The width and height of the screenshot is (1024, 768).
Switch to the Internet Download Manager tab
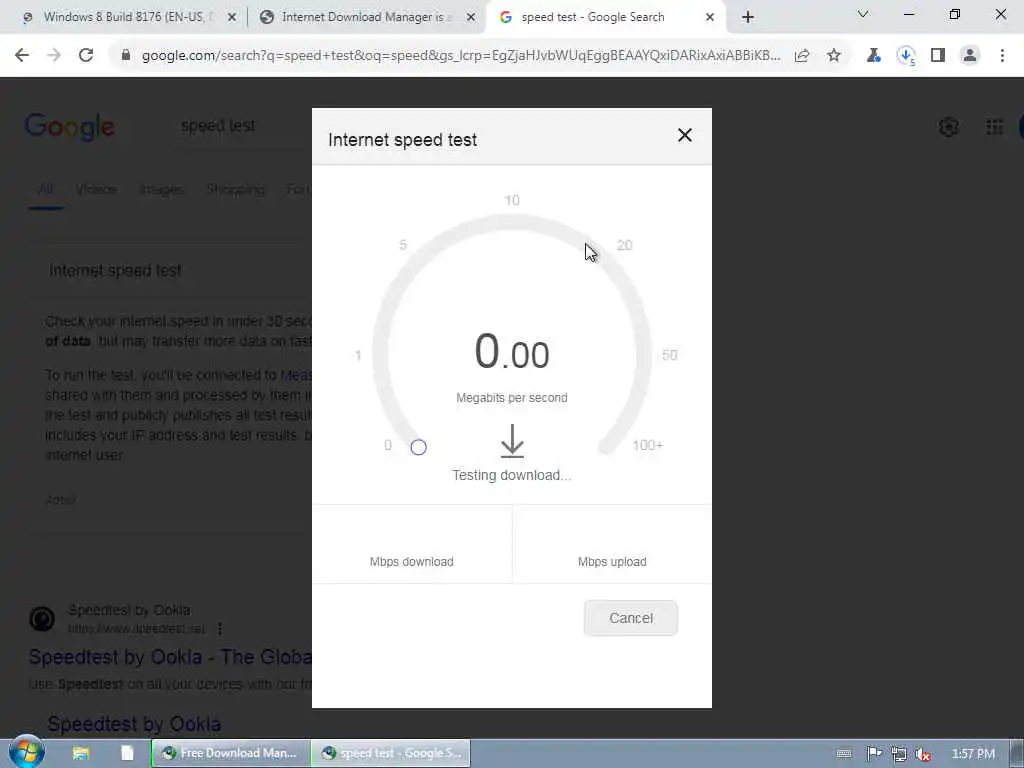[x=366, y=17]
